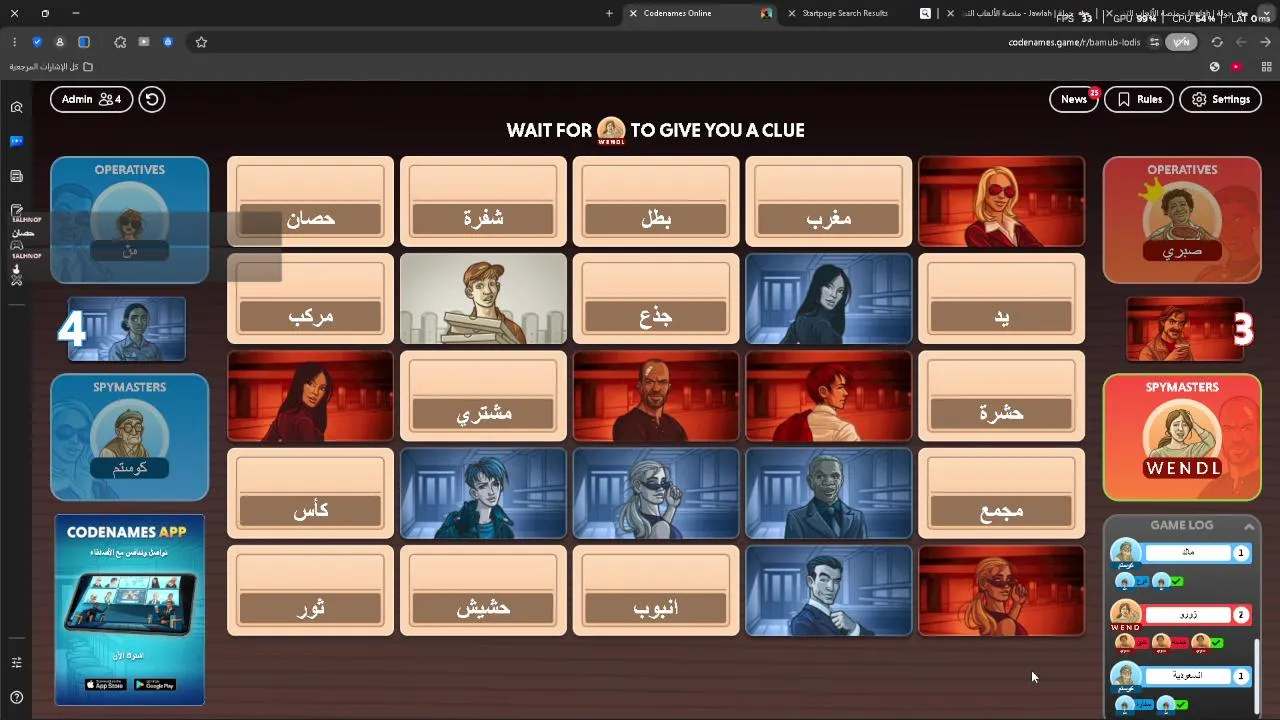The image size is (1280, 720).
Task: Select the word card حصان
Action: tap(310, 201)
